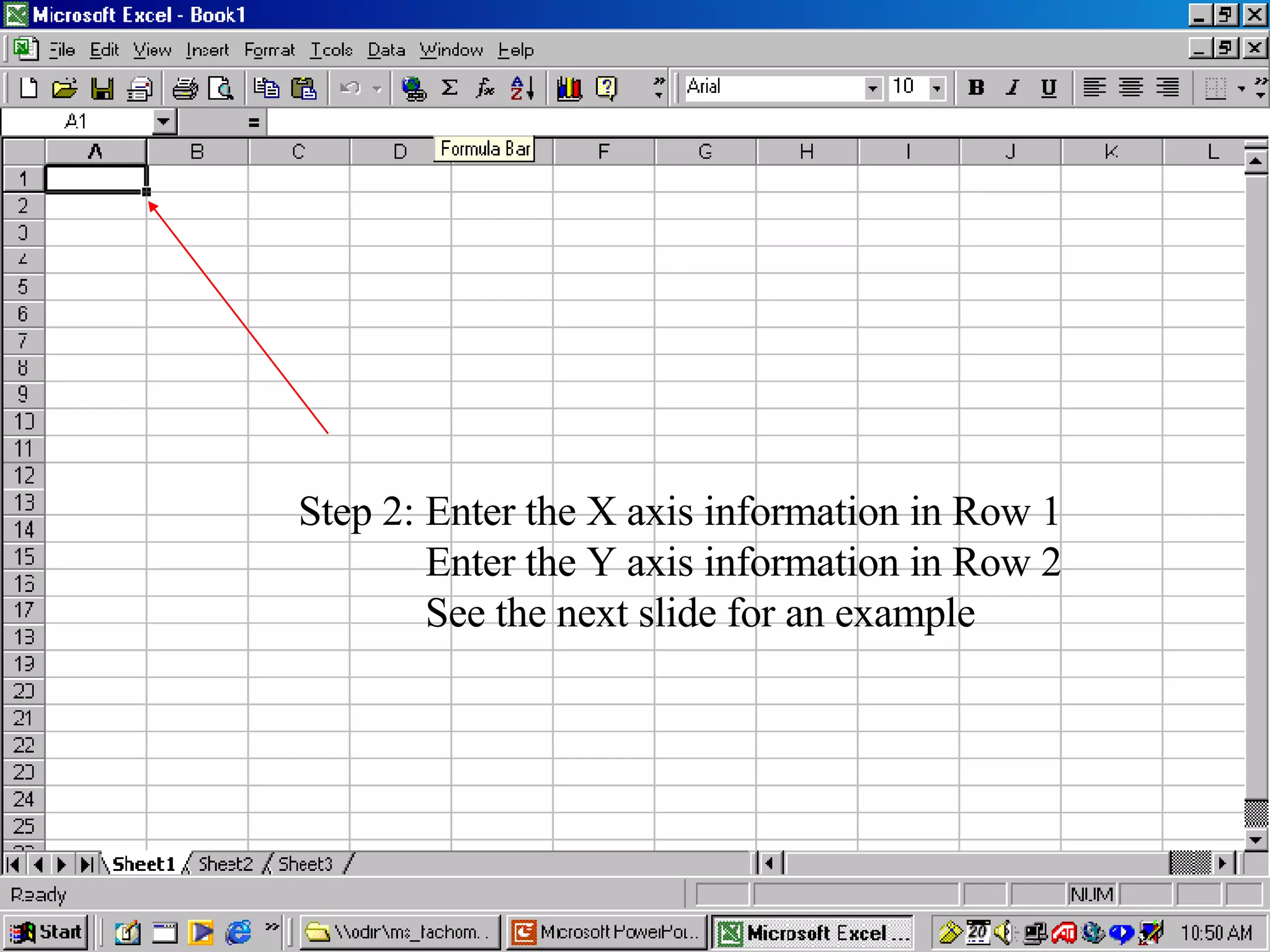Click the vertical scrollbar down arrow
This screenshot has height=952, width=1270.
click(1256, 840)
